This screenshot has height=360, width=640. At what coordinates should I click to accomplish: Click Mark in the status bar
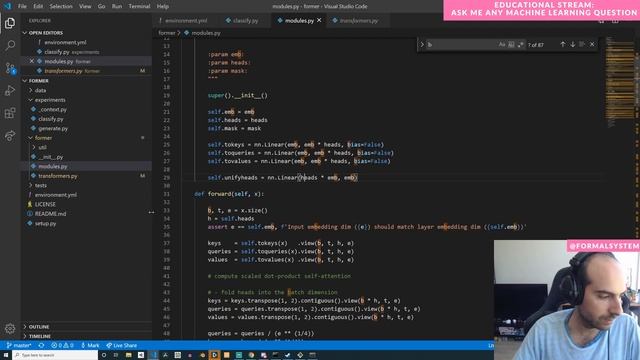90,345
